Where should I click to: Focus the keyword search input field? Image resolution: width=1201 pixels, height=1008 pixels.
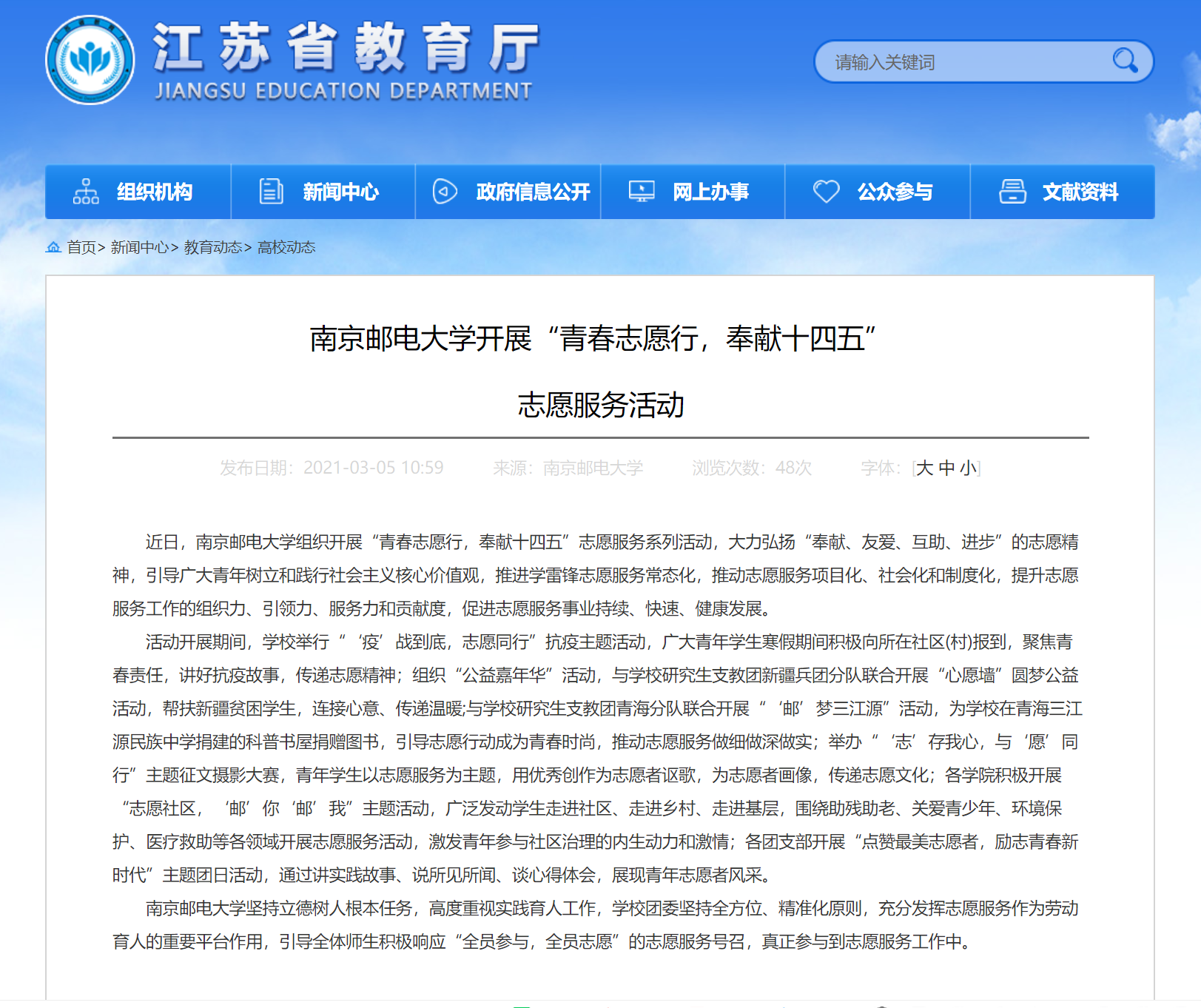click(962, 62)
